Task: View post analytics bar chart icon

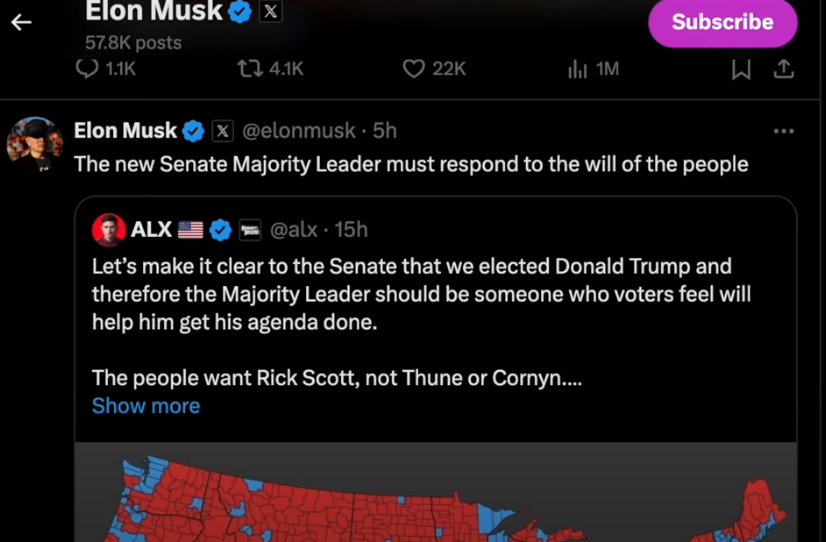Action: point(578,69)
